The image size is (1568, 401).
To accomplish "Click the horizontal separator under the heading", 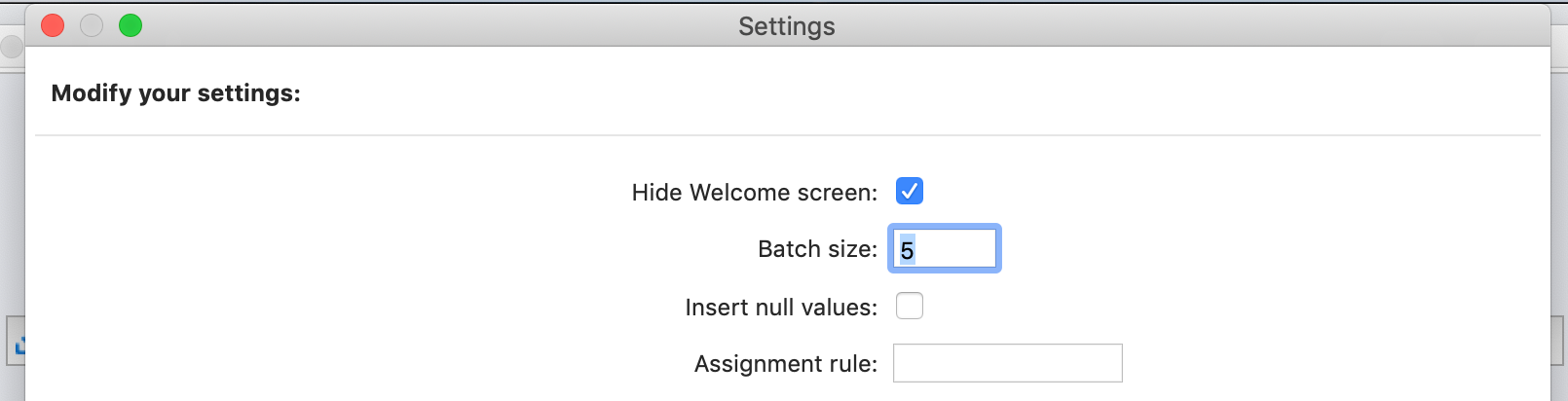I will click(787, 135).
